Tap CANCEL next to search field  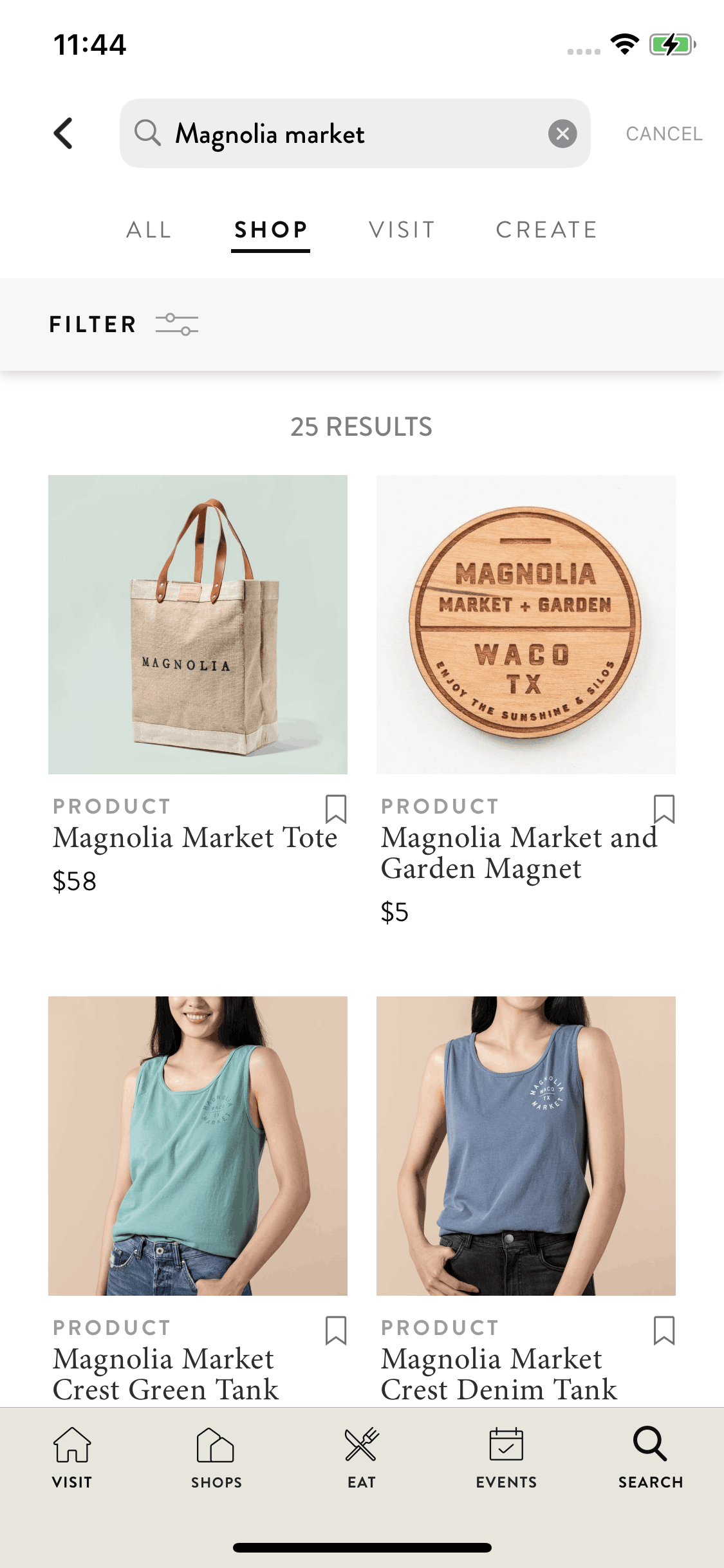point(664,134)
